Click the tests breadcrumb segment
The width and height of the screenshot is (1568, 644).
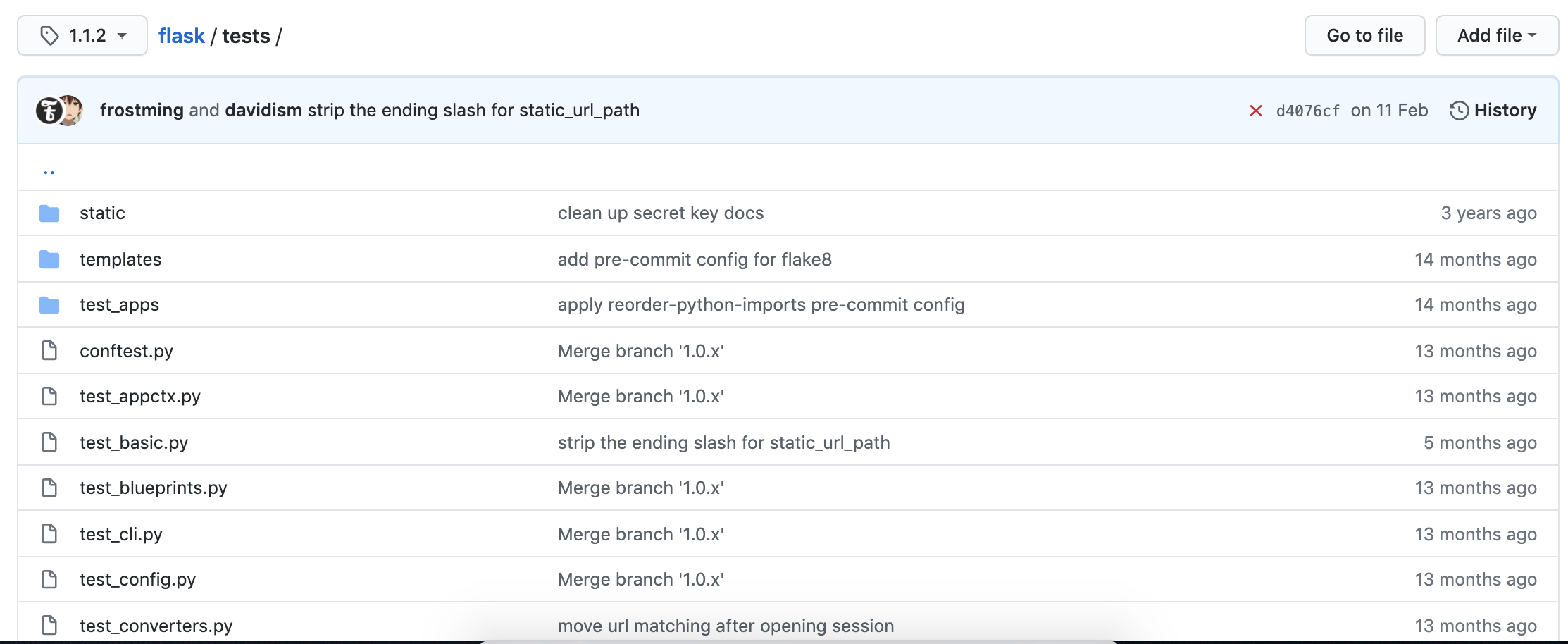[246, 35]
